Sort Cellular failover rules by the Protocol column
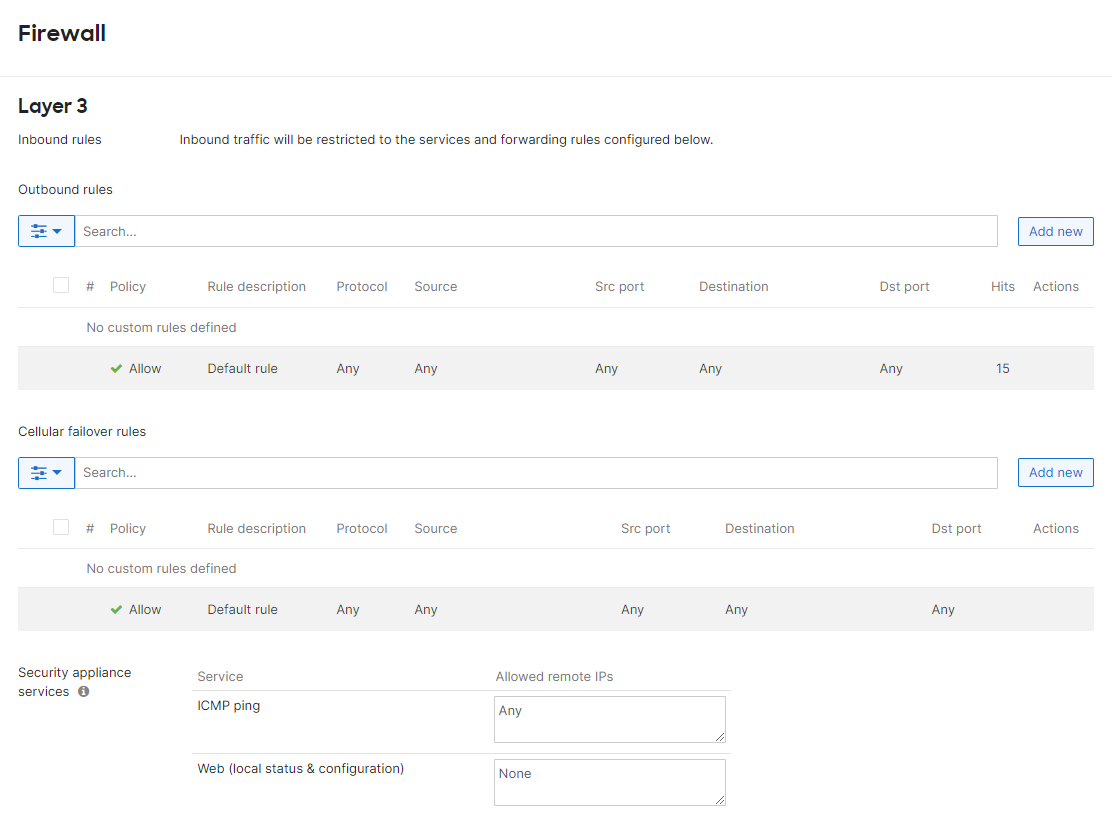1112x840 pixels. [362, 528]
